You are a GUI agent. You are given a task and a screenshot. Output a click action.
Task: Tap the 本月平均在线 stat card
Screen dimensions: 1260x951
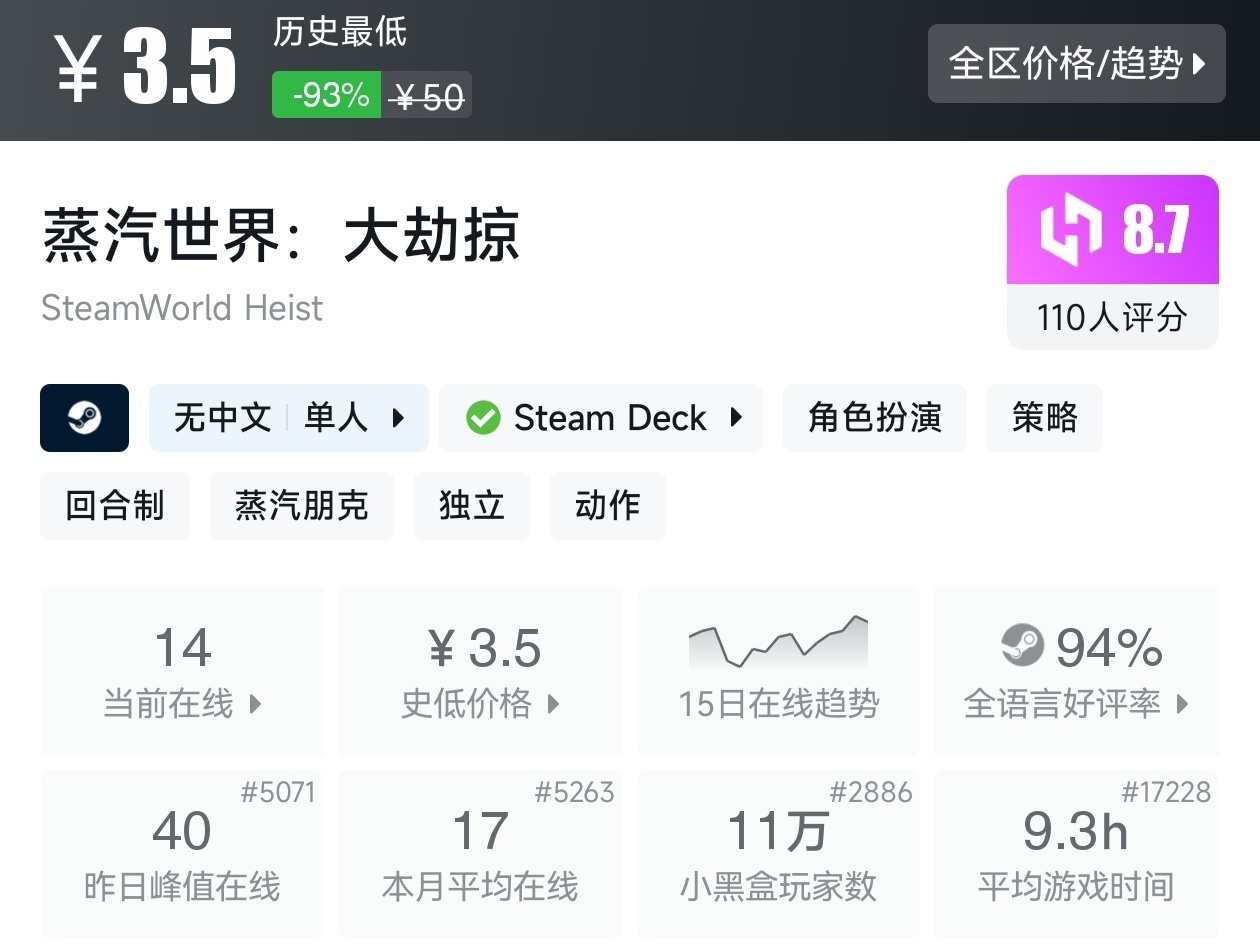pyautogui.click(x=481, y=854)
